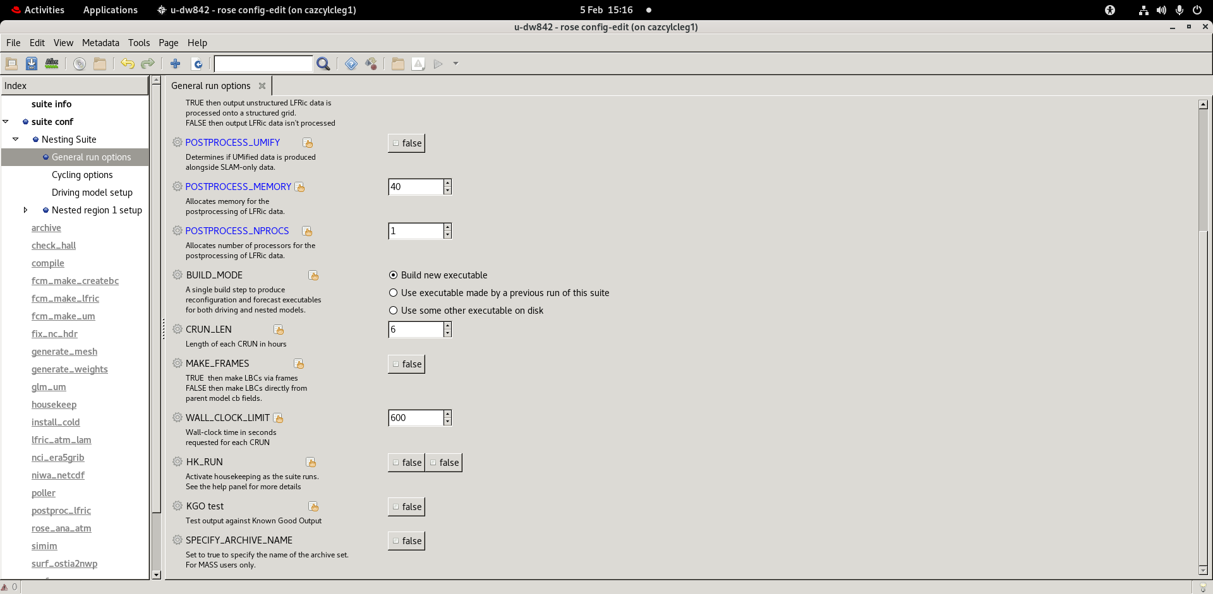1213x594 pixels.
Task: Open the Tools menu
Action: [139, 43]
